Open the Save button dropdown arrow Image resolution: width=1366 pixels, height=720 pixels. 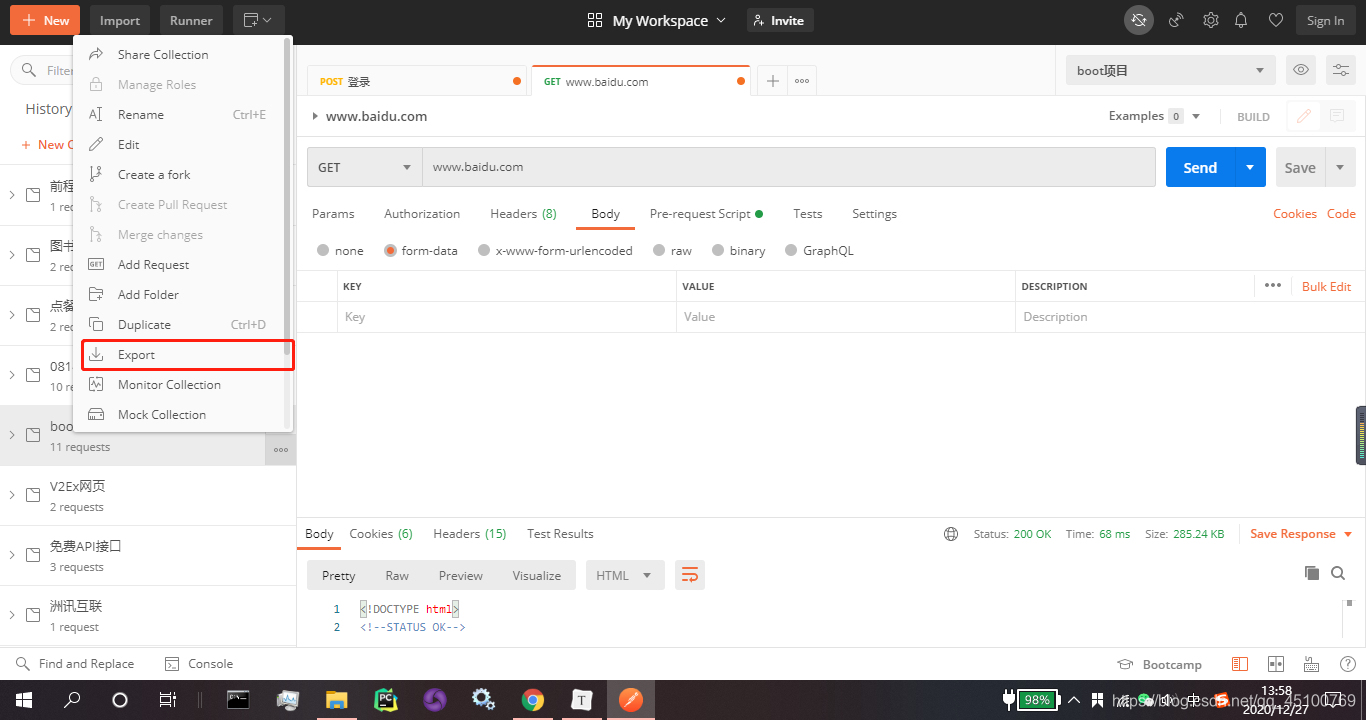1340,167
